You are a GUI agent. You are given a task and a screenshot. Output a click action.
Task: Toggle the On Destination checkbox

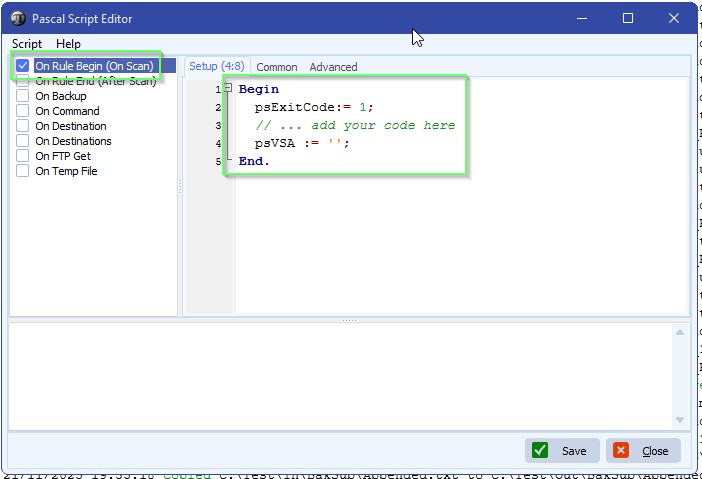(x=22, y=126)
